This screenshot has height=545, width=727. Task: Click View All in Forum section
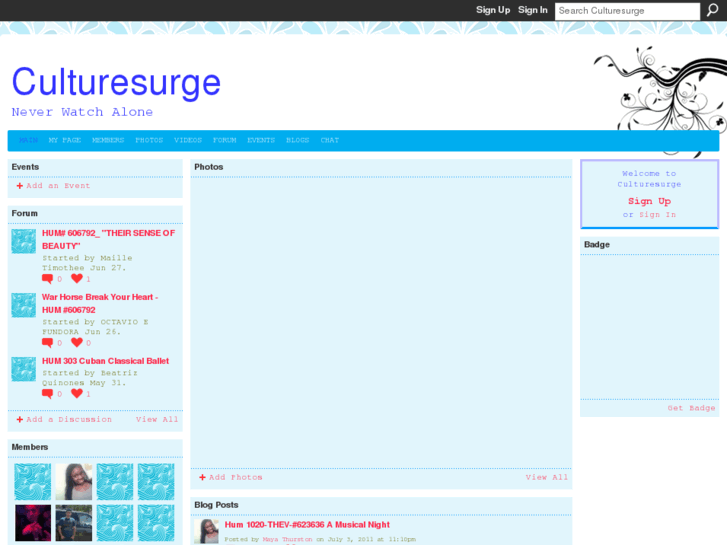point(157,419)
